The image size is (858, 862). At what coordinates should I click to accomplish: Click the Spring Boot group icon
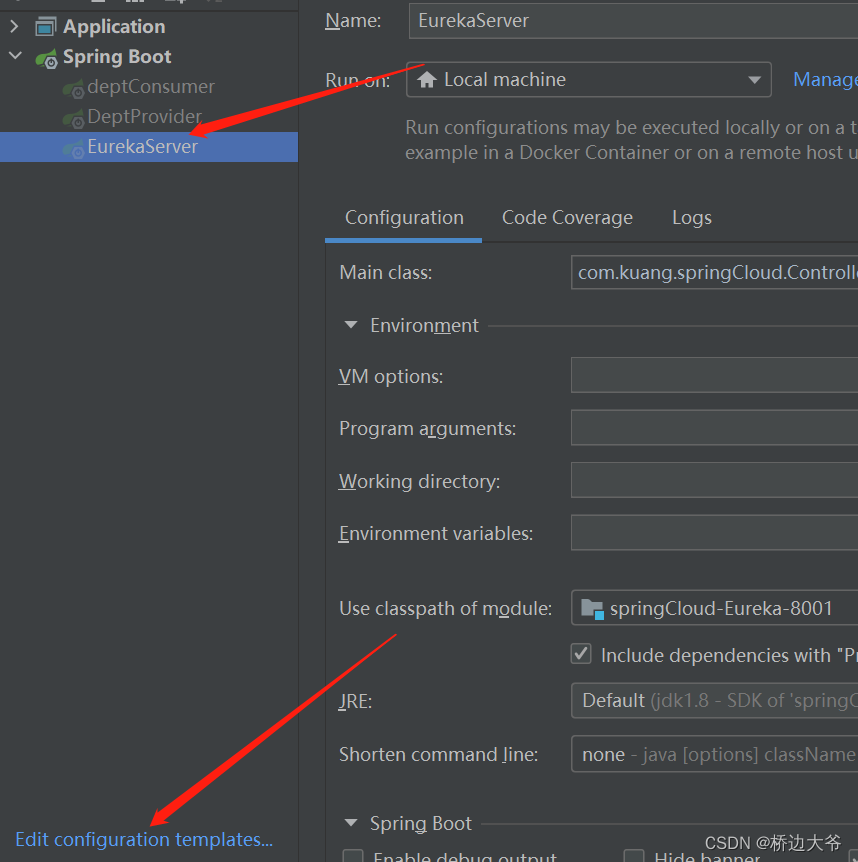[47, 58]
